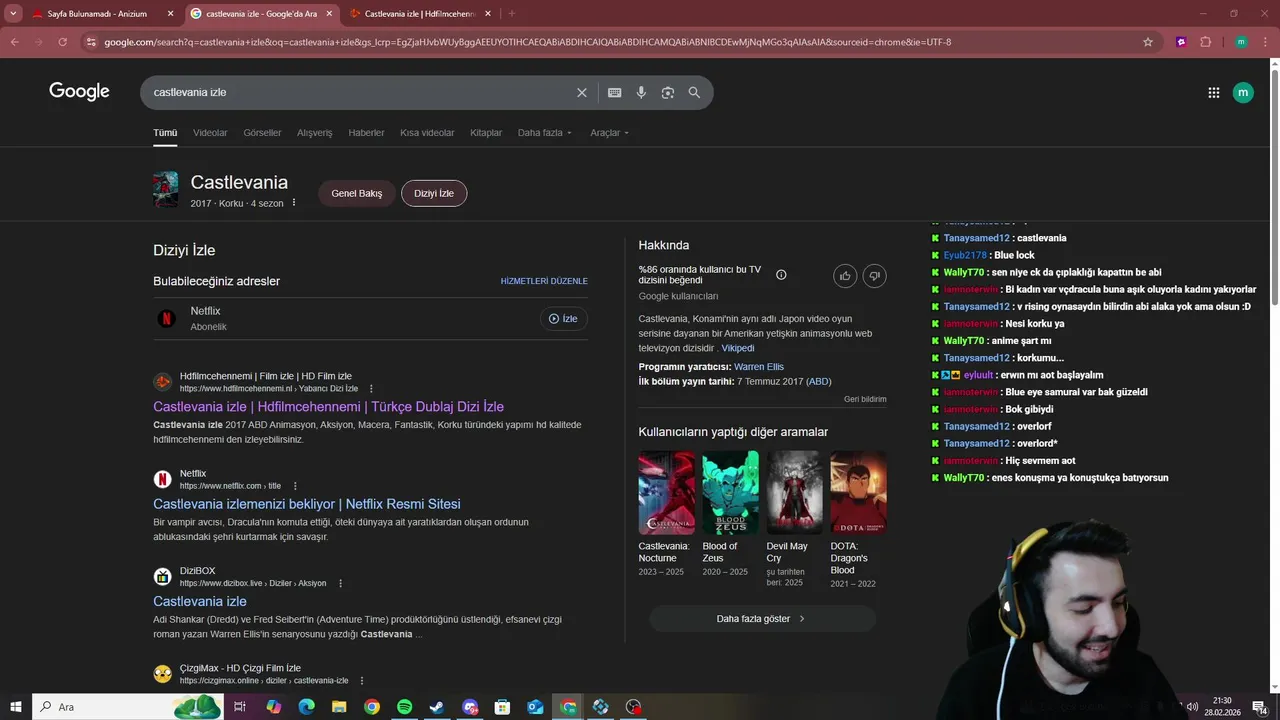Open the Warren Ellis creator link
The image size is (1280, 720).
click(759, 367)
